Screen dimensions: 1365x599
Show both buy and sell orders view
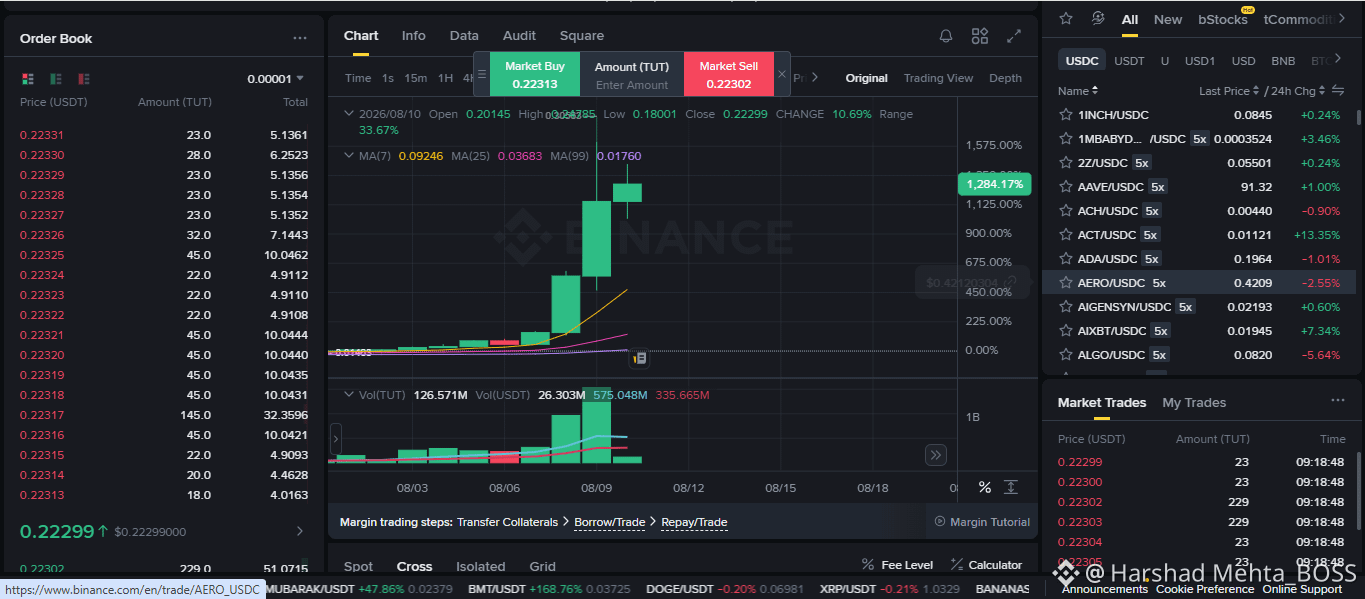(27, 78)
